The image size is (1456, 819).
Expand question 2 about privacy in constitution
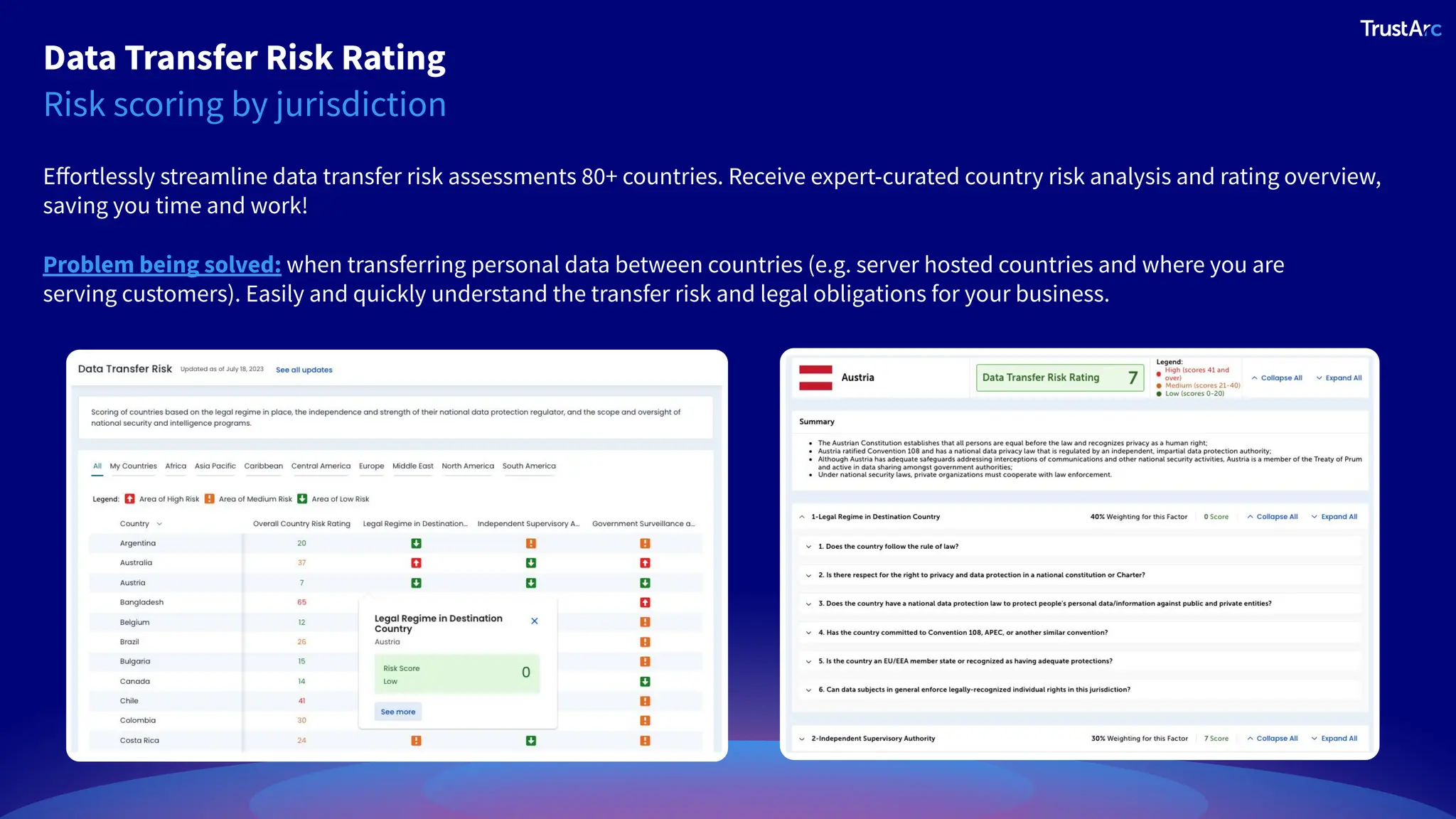pyautogui.click(x=808, y=575)
